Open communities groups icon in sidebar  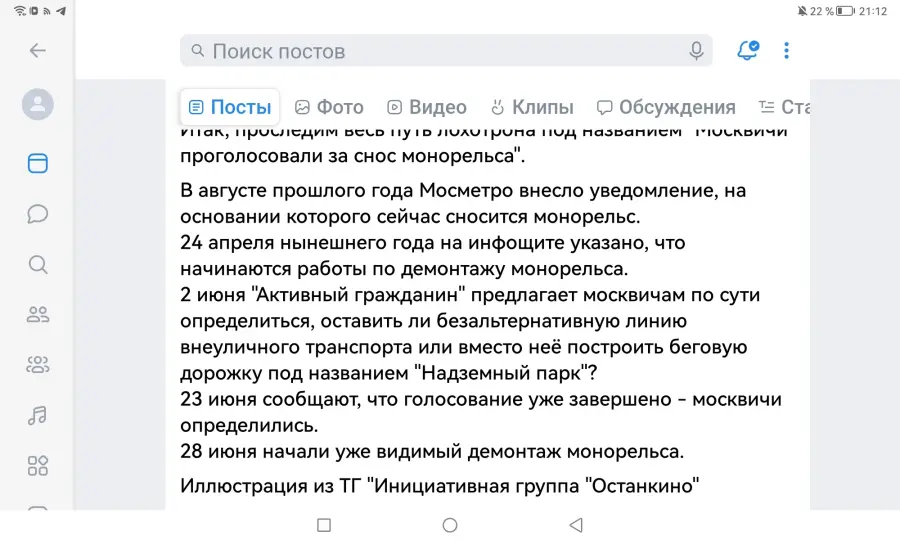pos(38,364)
